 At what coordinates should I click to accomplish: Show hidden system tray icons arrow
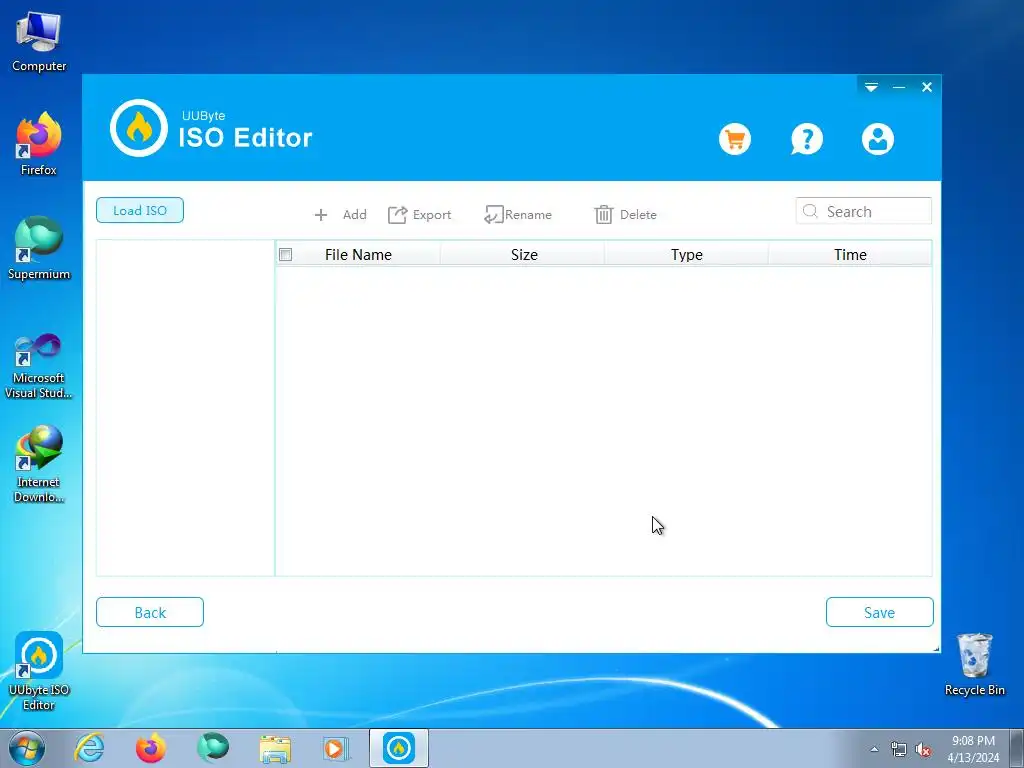coord(874,749)
